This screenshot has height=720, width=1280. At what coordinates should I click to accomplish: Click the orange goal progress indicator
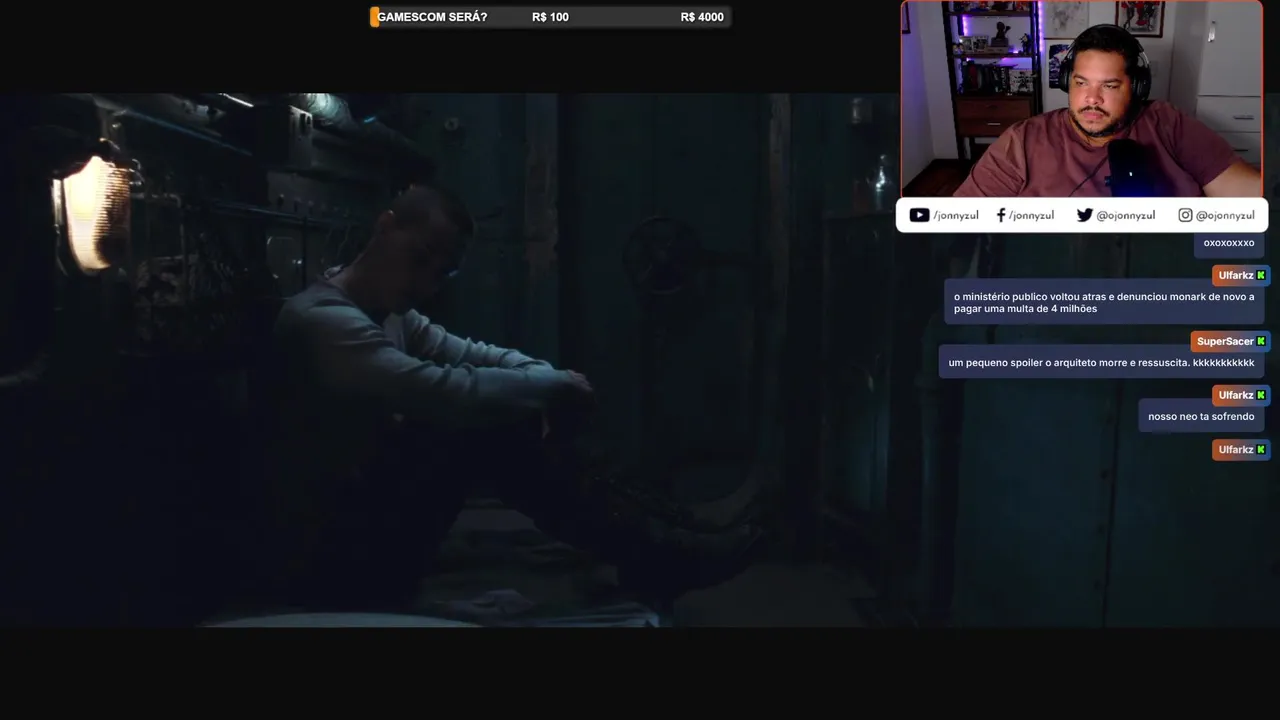pos(374,17)
